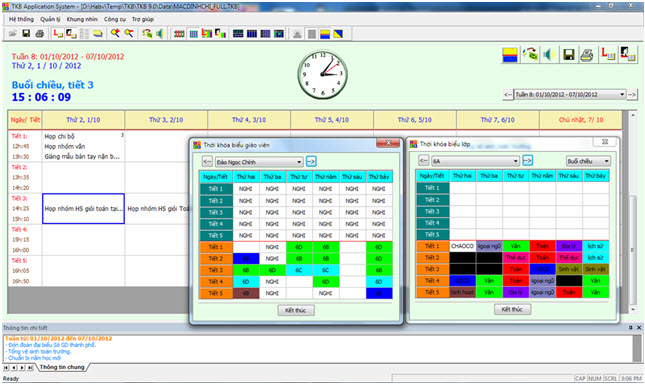Open the Công cụ menu
Image resolution: width=645 pixels, height=384 pixels.
[115, 19]
